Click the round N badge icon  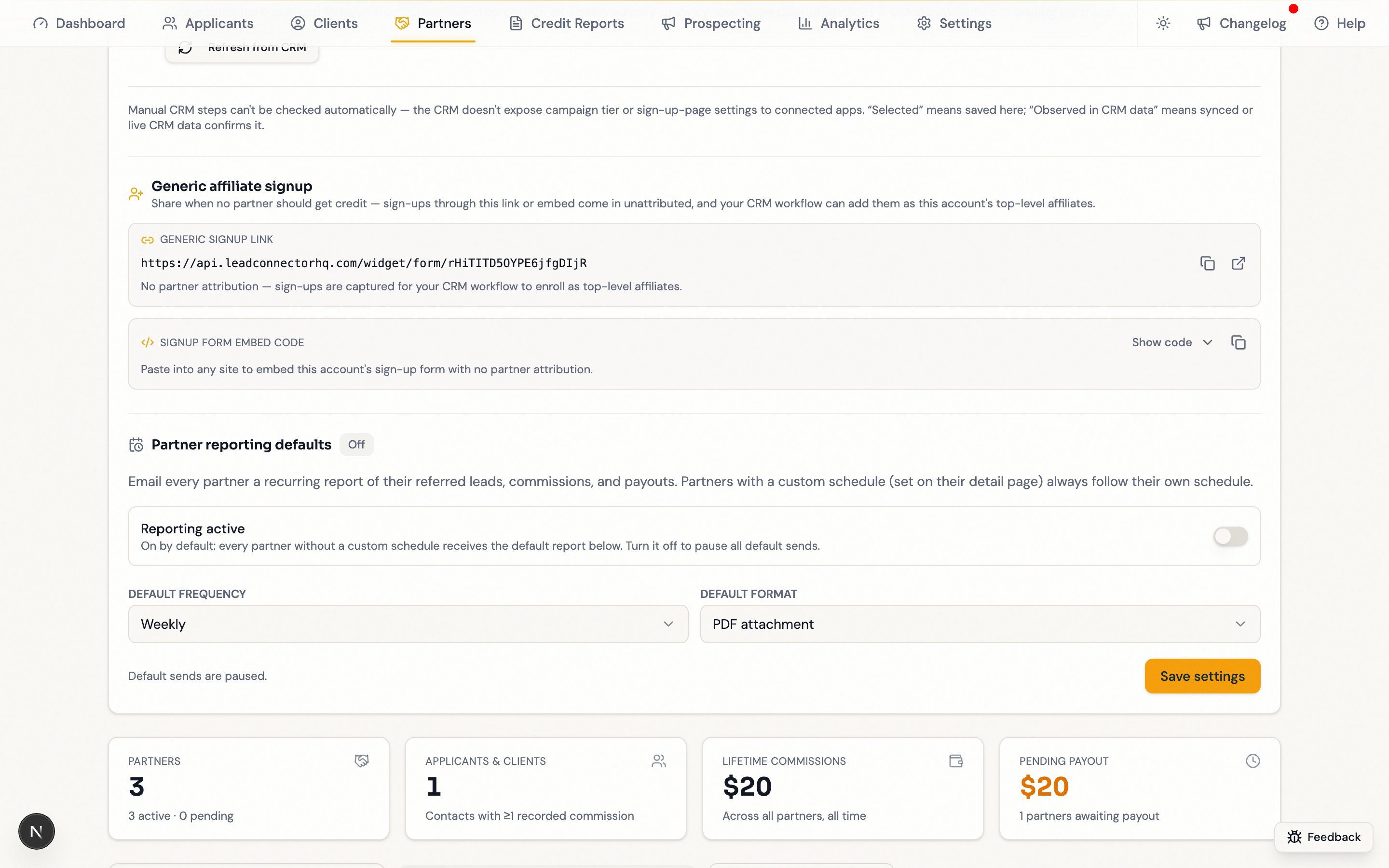[x=36, y=832]
